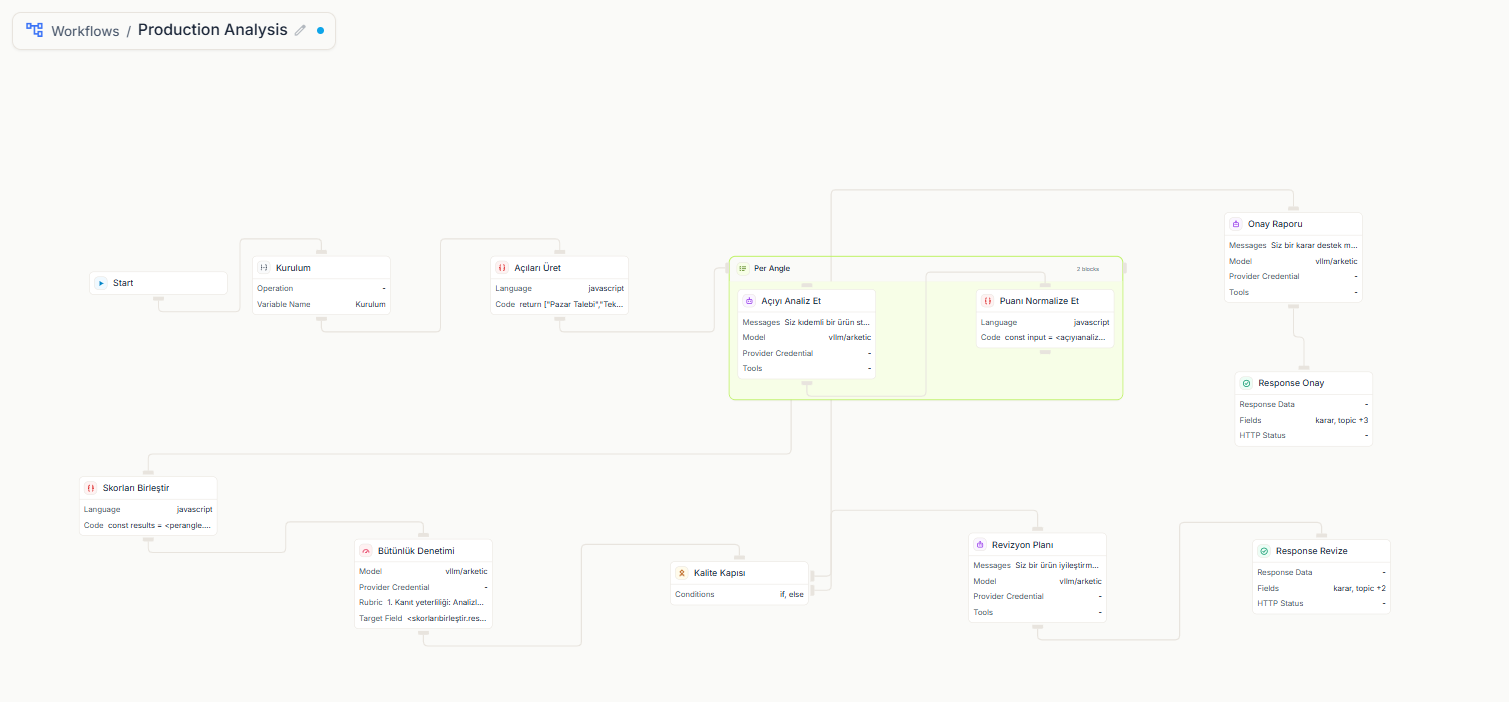Click the Kurulum variable icon
The image size is (1509, 702).
pos(264,268)
